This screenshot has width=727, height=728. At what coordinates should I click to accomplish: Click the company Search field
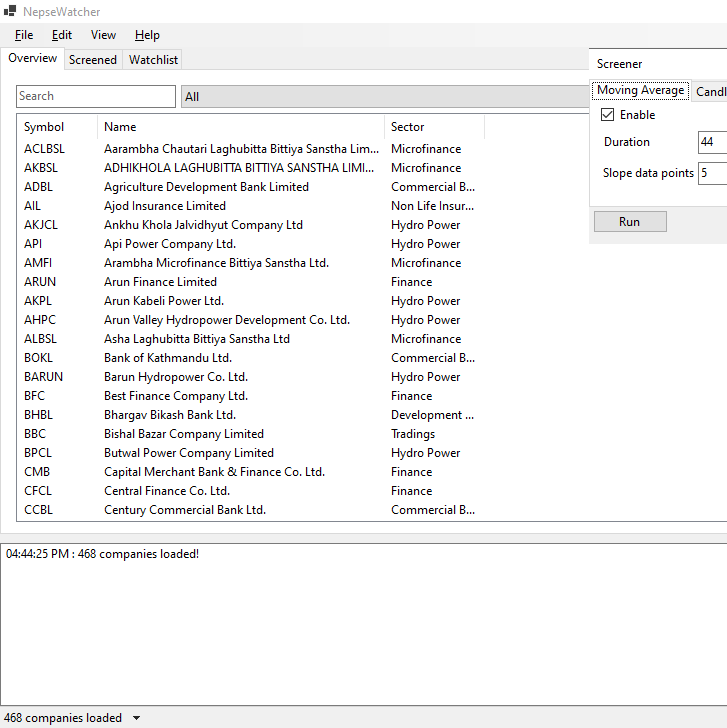[x=96, y=96]
